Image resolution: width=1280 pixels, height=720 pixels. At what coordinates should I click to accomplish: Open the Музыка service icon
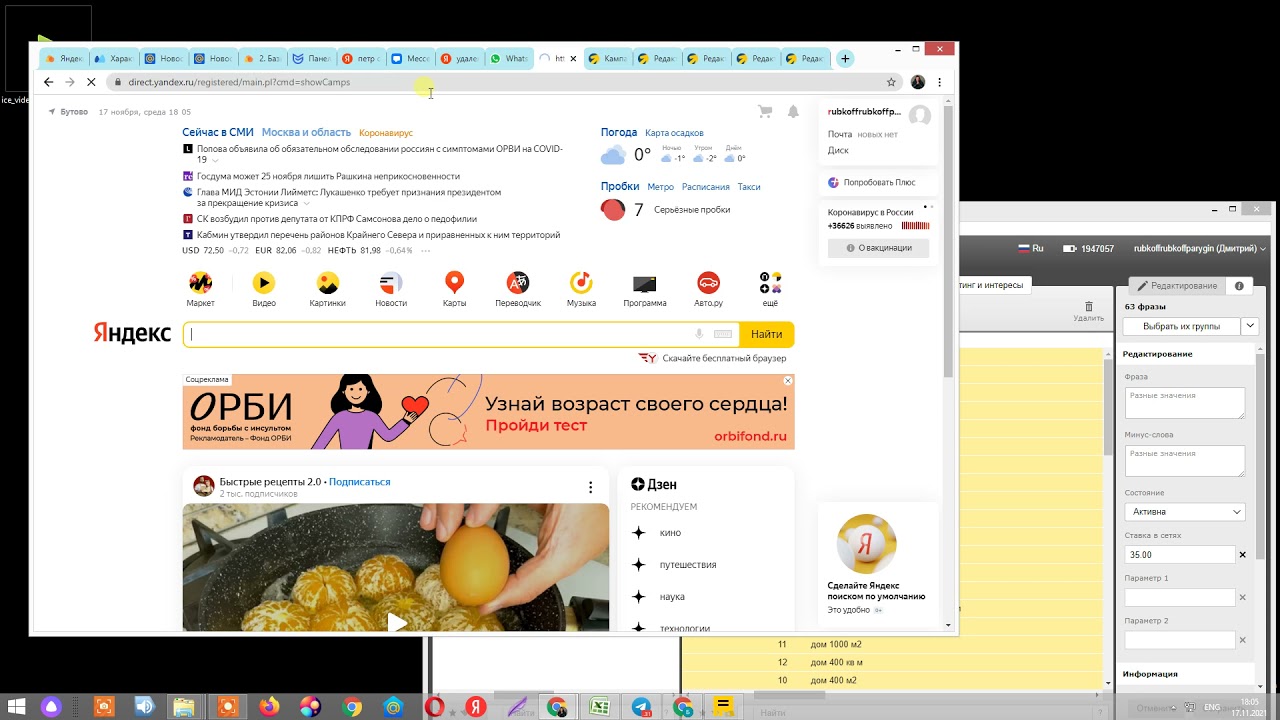click(x=581, y=283)
